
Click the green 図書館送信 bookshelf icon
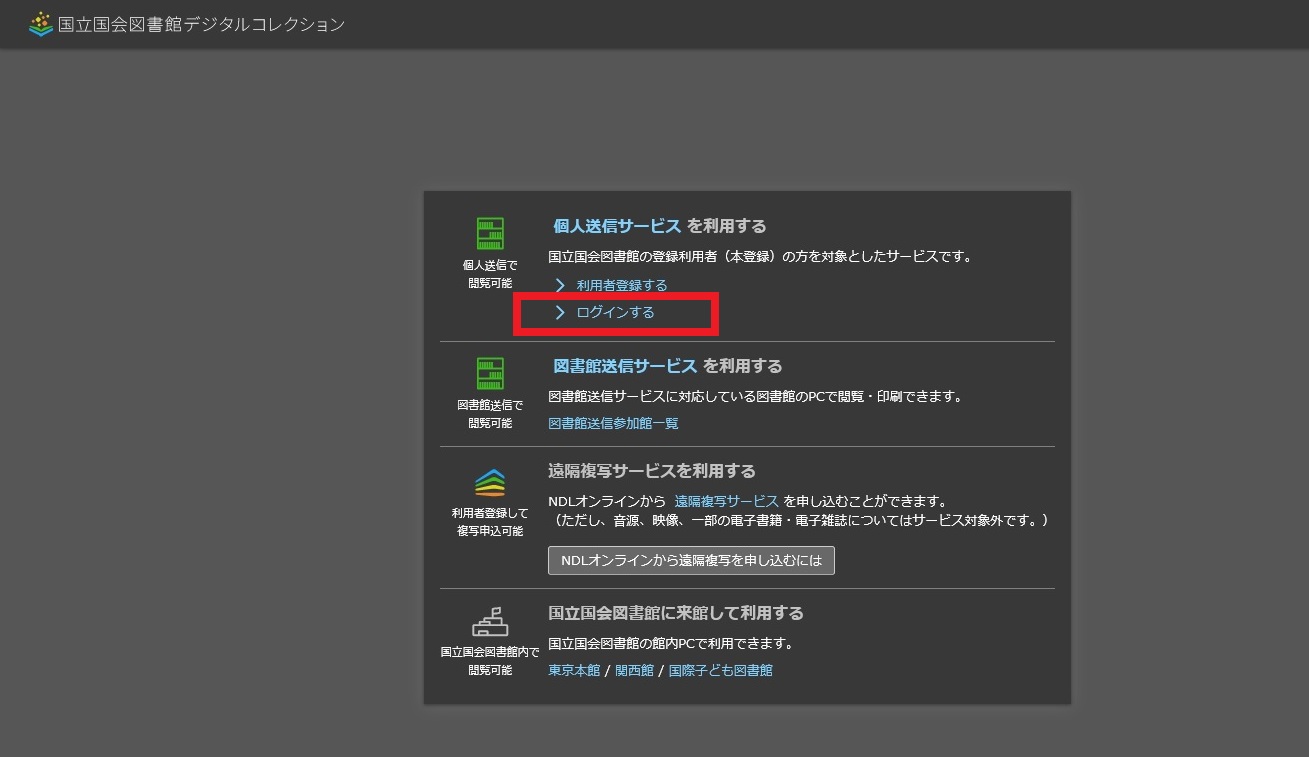click(x=490, y=374)
